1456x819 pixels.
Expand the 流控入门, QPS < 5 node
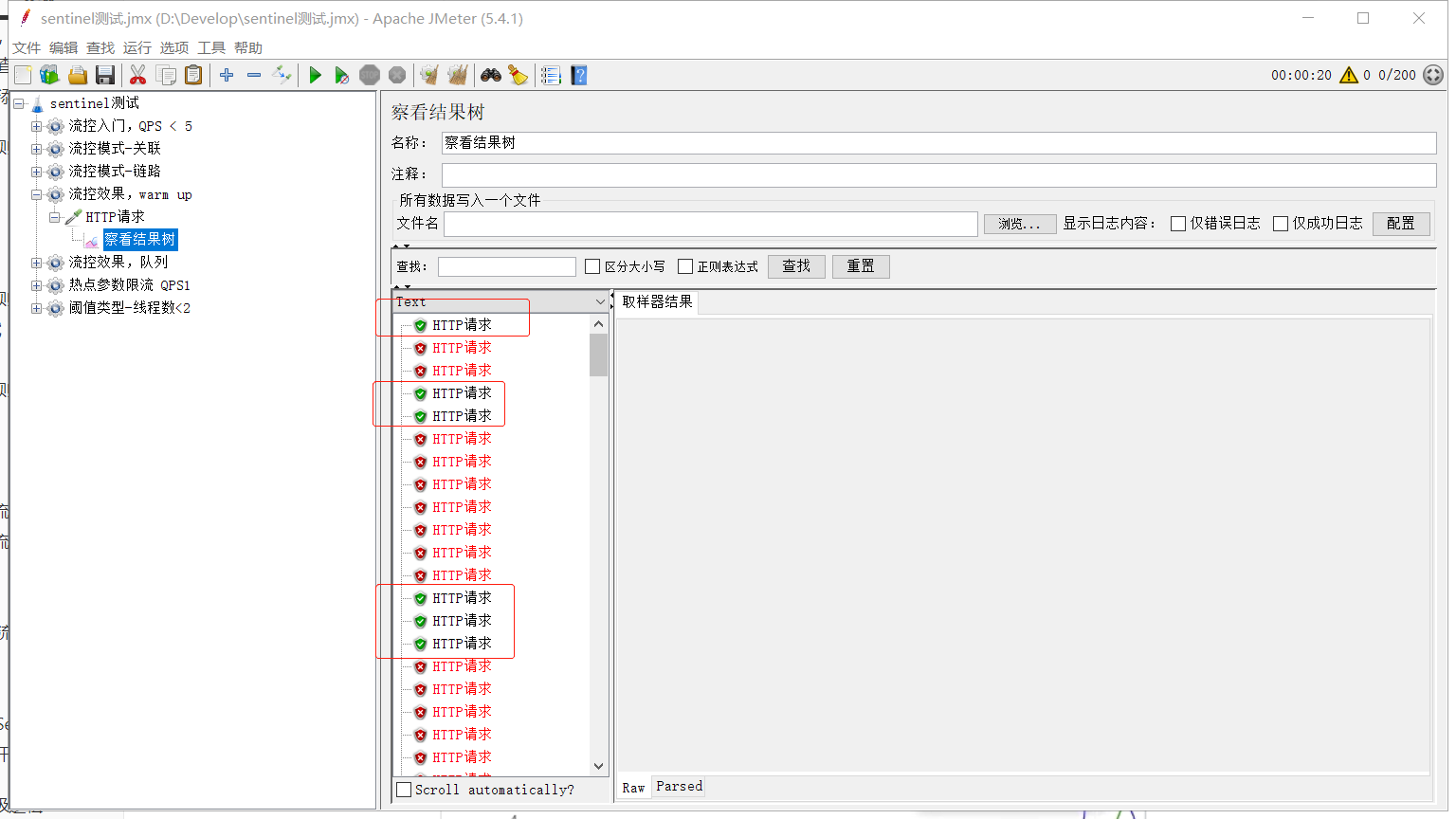click(37, 126)
